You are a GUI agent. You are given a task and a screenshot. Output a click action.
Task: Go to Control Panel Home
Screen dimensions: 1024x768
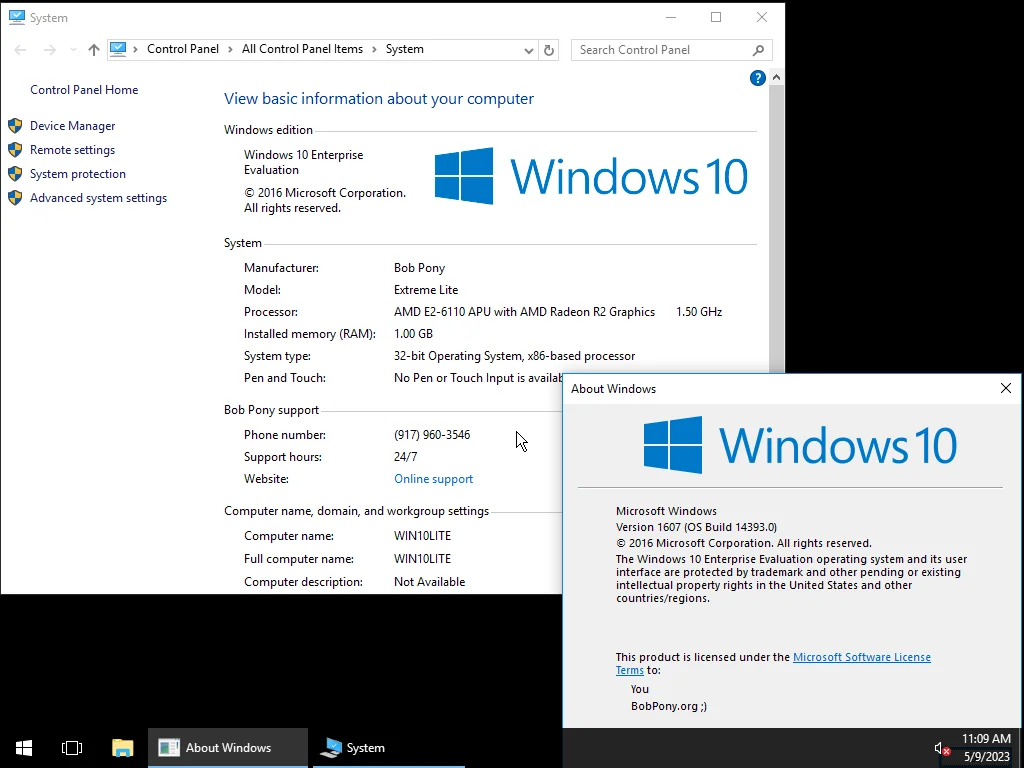[x=84, y=90]
